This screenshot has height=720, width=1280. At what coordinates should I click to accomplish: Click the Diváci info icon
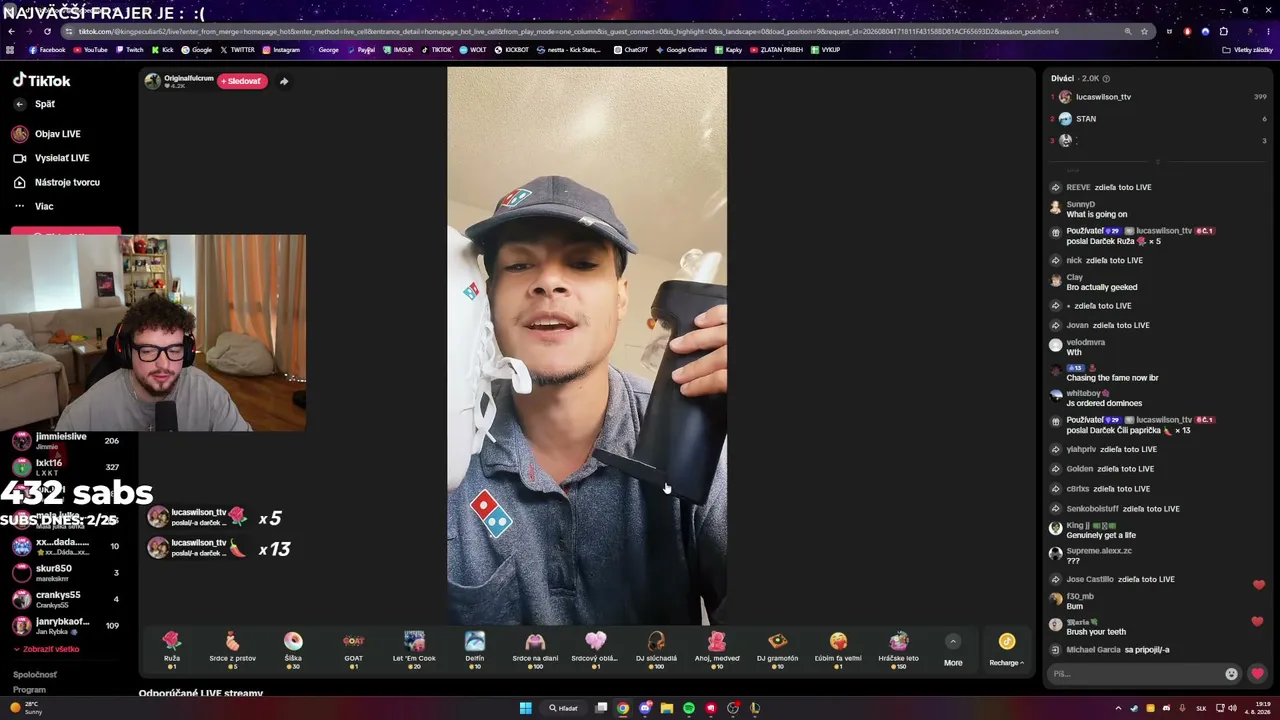click(x=1106, y=78)
